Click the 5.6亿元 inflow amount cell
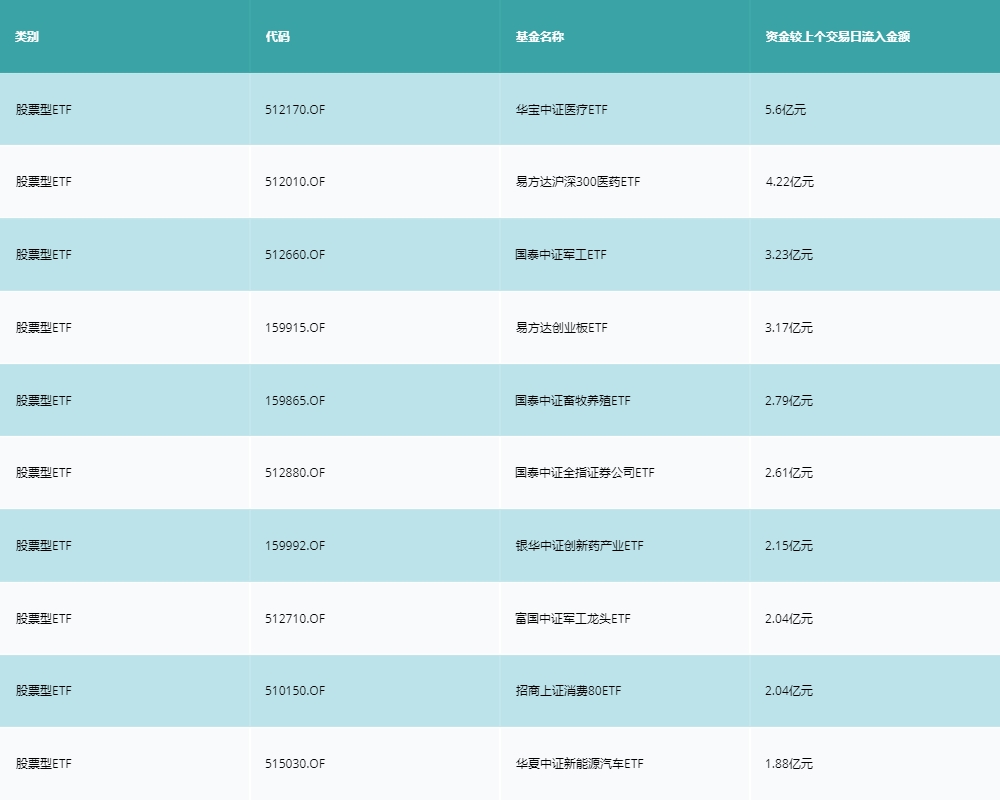This screenshot has width=1000, height=800. [784, 110]
